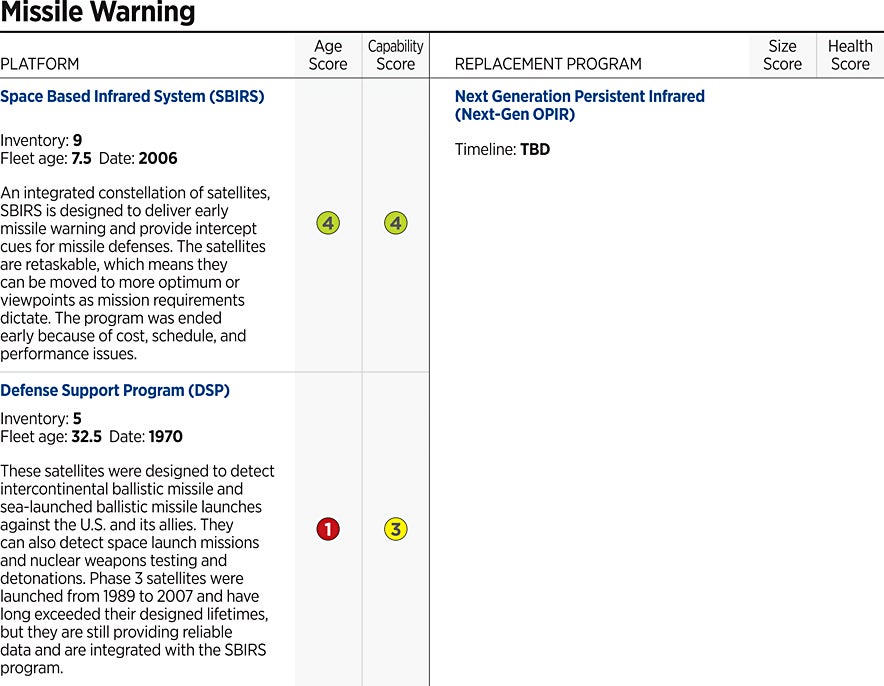
Task: Click the DSP Inventory: 5 text
Action: pyautogui.click(x=41, y=418)
